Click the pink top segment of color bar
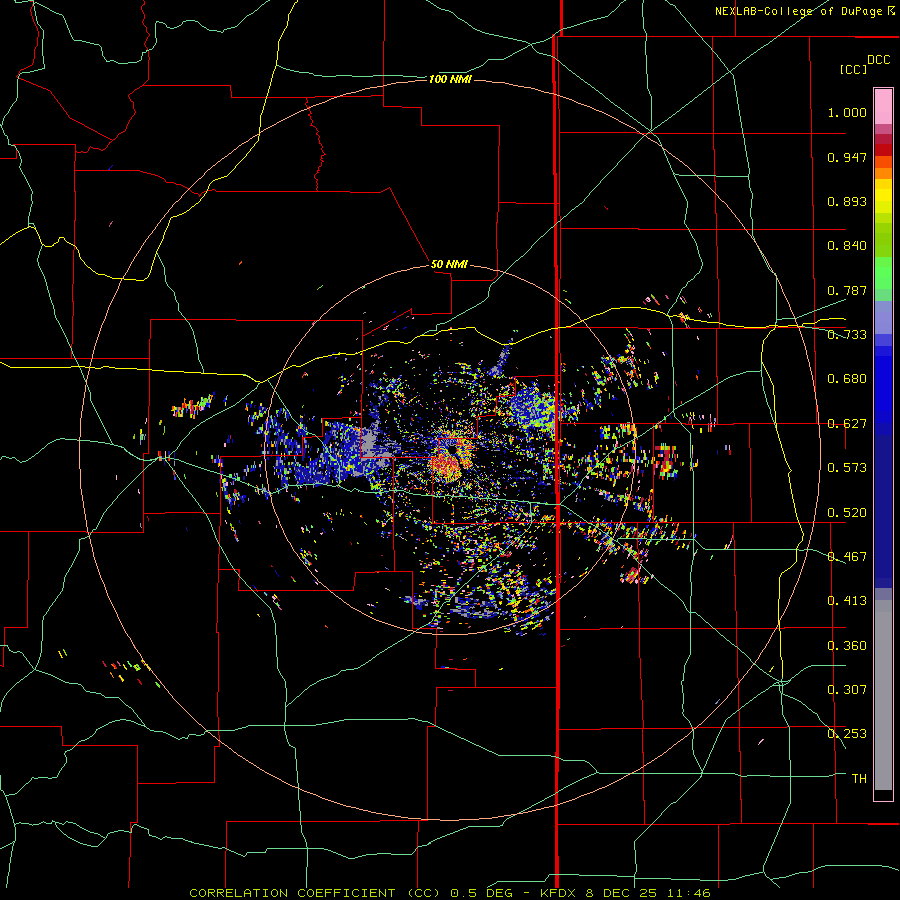 883,106
